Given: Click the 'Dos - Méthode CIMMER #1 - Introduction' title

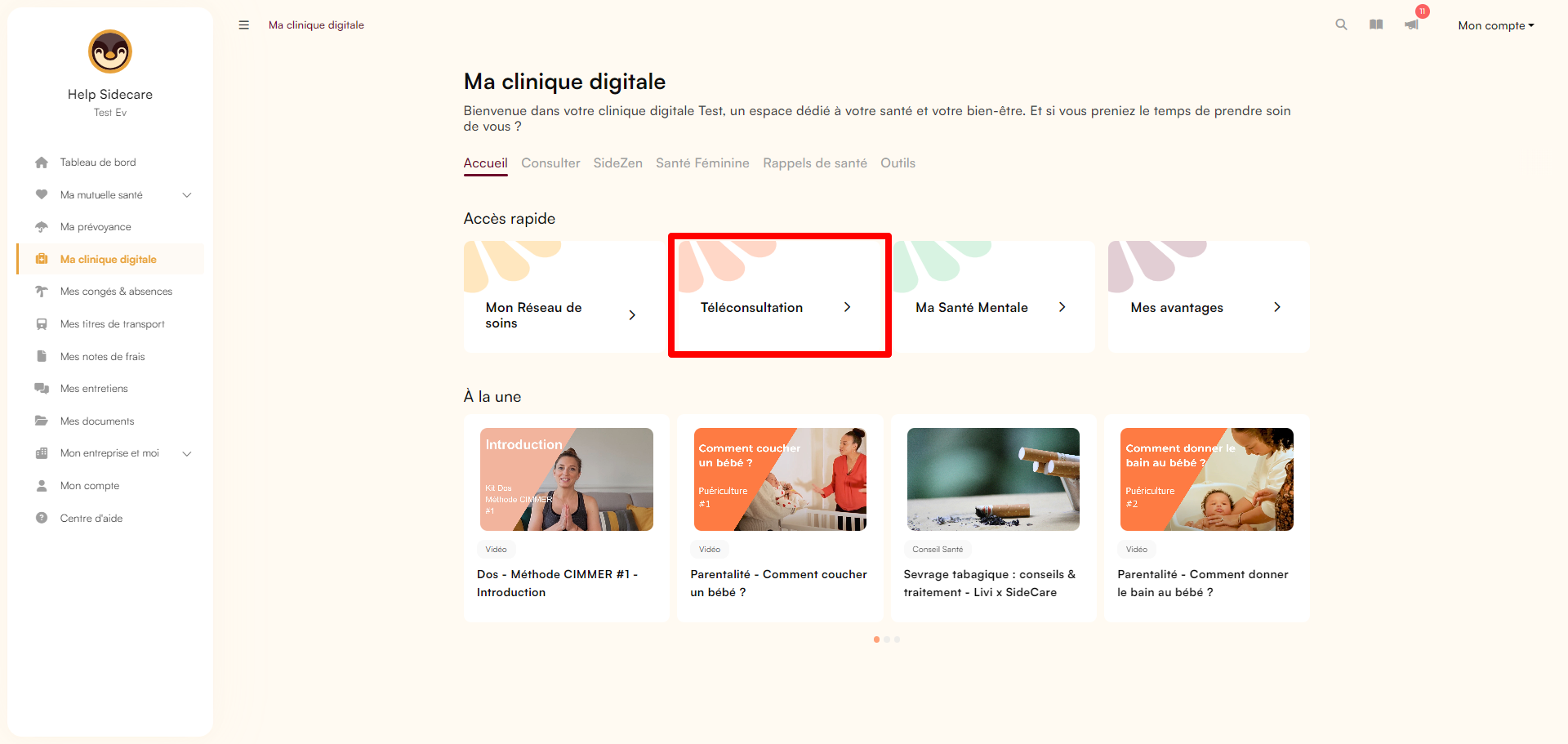Looking at the screenshot, I should [x=558, y=583].
